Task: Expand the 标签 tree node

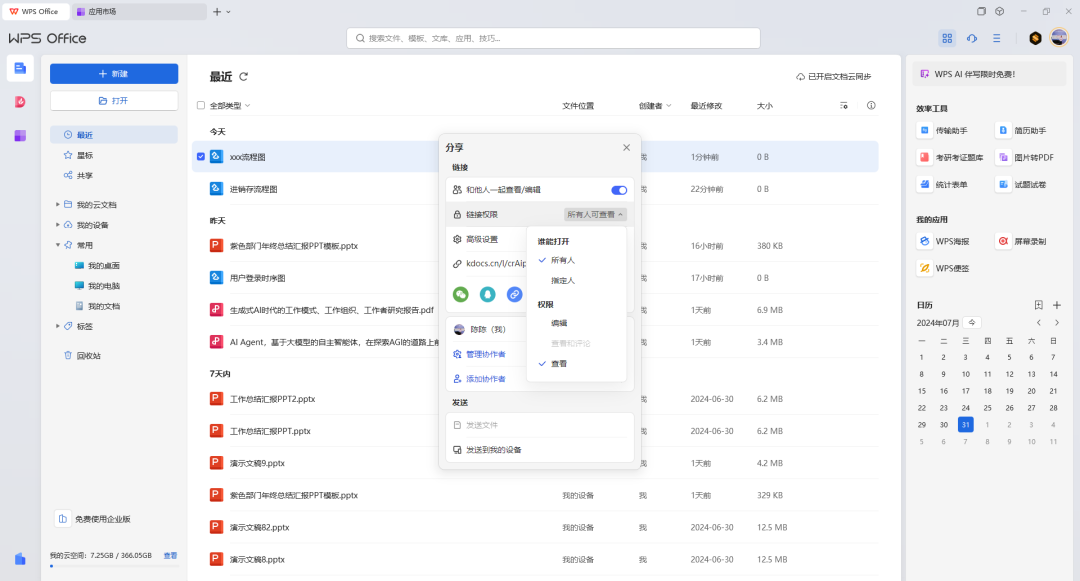Action: pos(58,326)
